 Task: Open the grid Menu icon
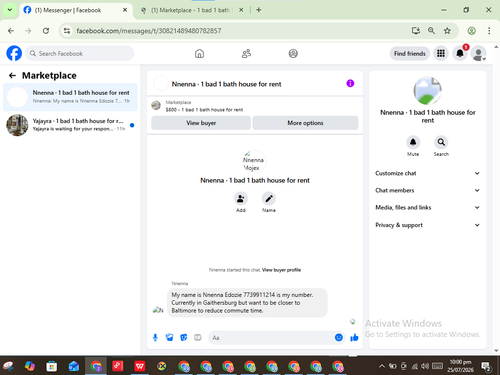click(441, 53)
